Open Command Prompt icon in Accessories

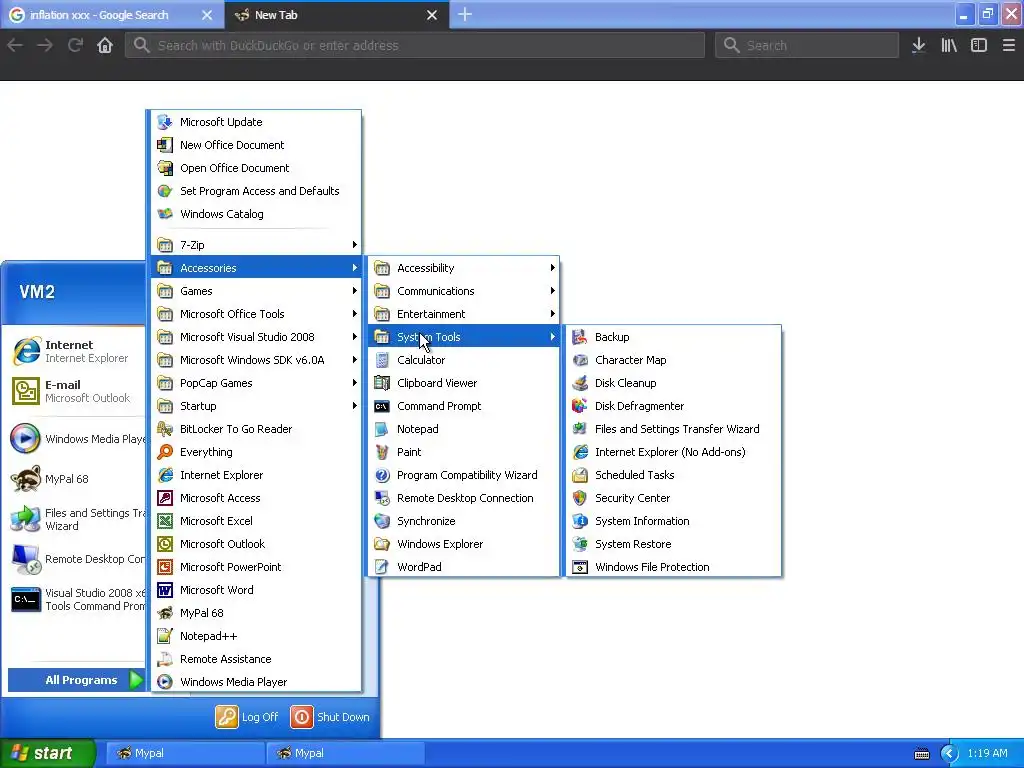coord(382,406)
